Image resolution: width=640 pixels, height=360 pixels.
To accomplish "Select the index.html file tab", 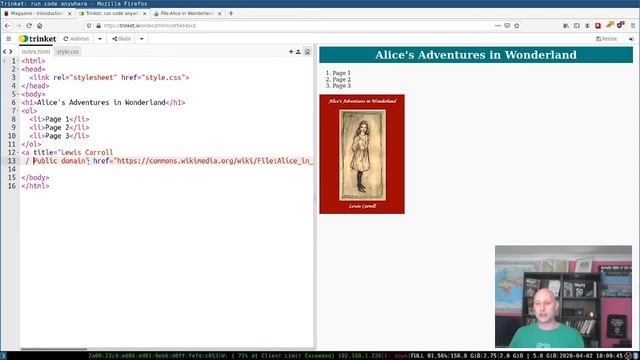I will 36,51.
